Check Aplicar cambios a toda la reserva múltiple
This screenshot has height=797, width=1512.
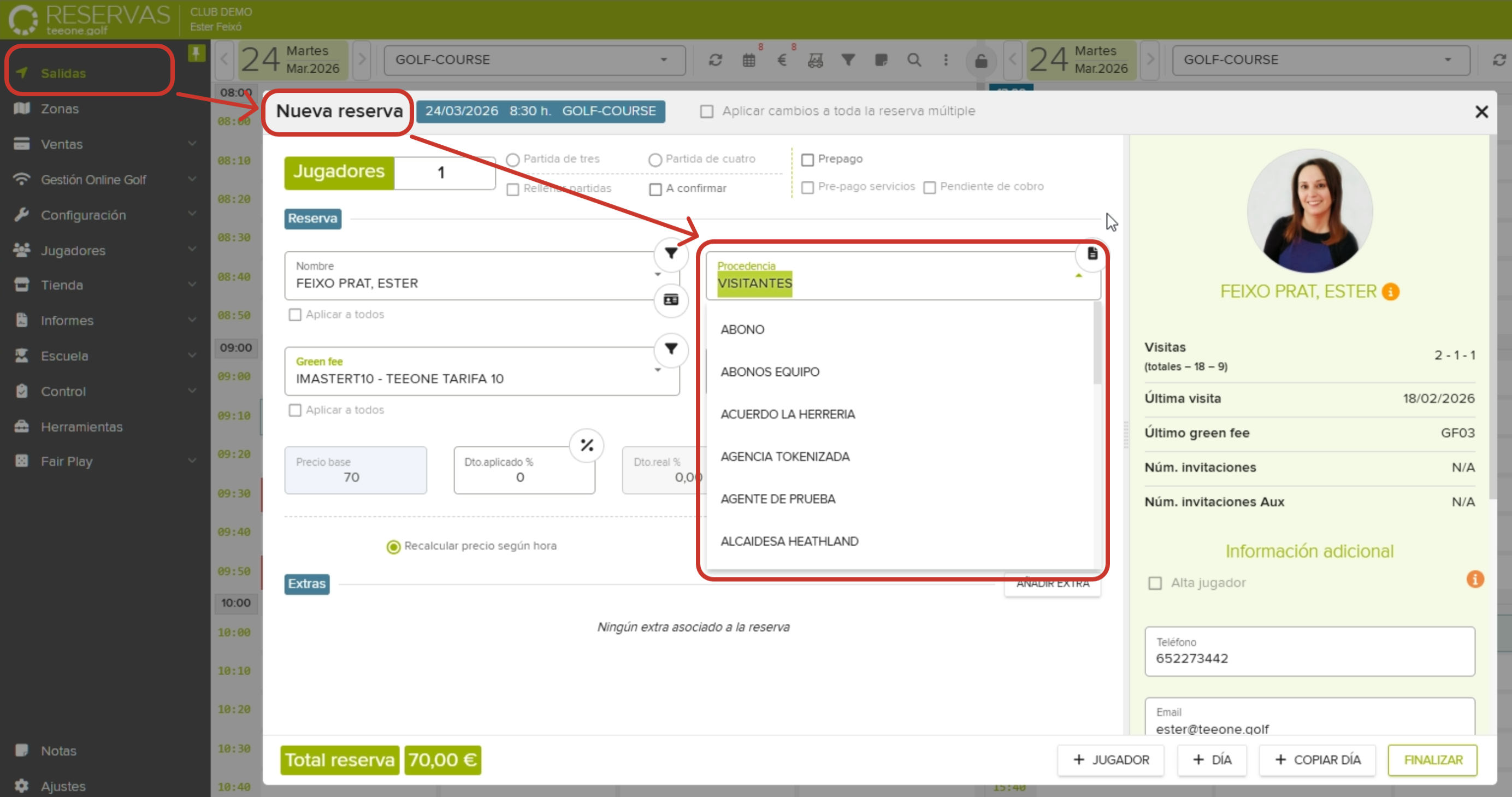(x=707, y=111)
